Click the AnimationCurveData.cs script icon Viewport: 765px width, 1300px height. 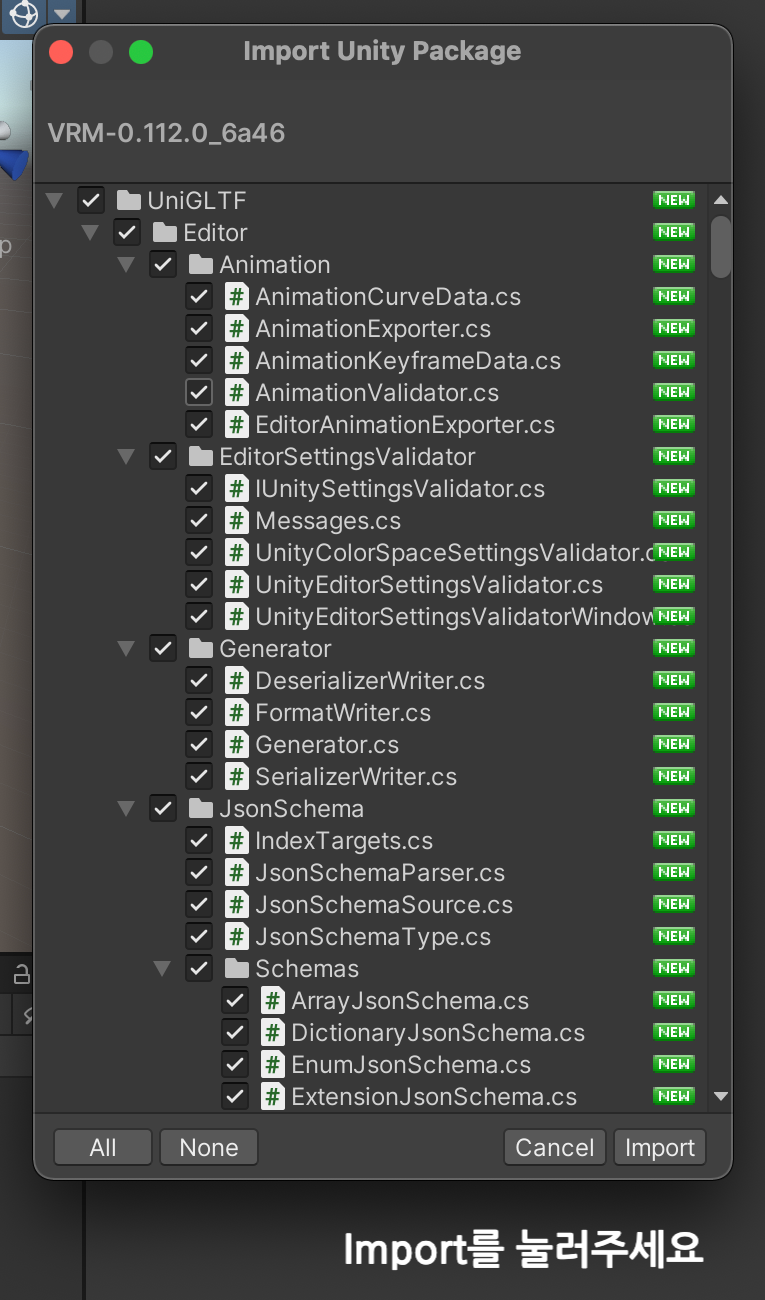(x=237, y=297)
